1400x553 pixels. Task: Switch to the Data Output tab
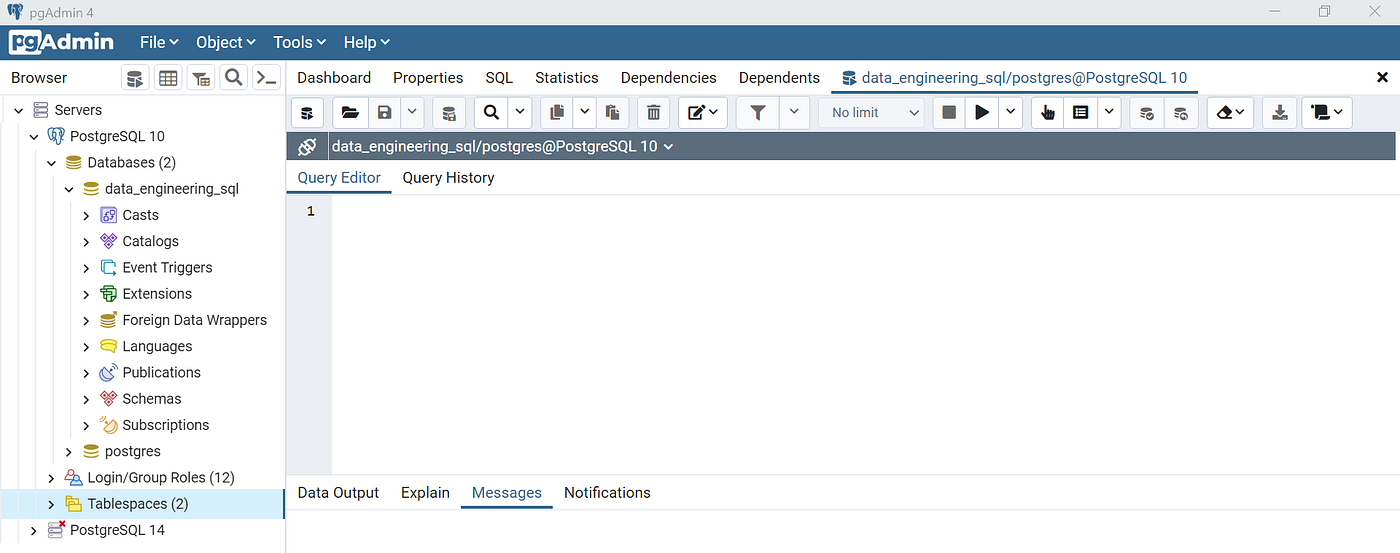(339, 493)
